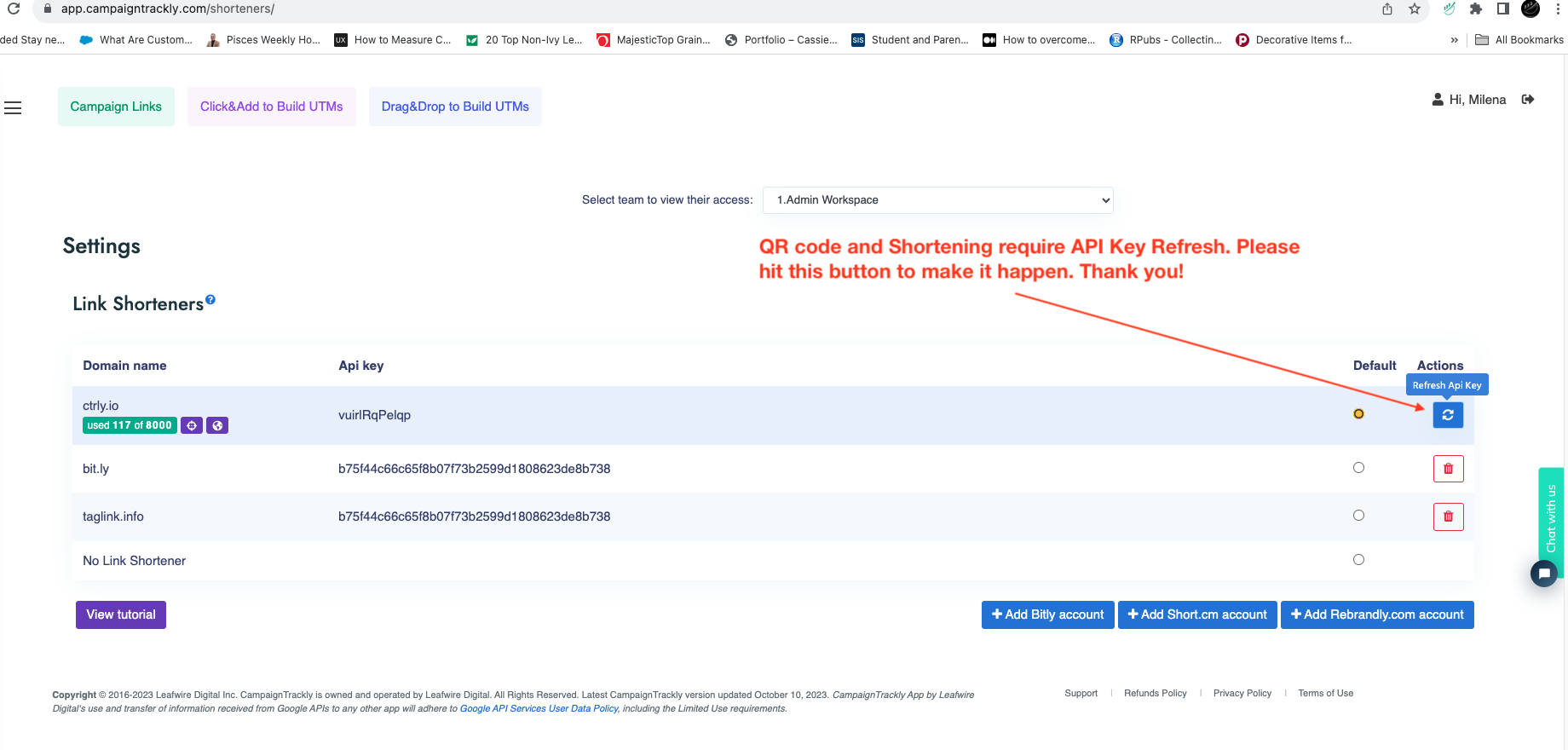Open the Support footer link
The width and height of the screenshot is (1568, 750).
(x=1081, y=694)
